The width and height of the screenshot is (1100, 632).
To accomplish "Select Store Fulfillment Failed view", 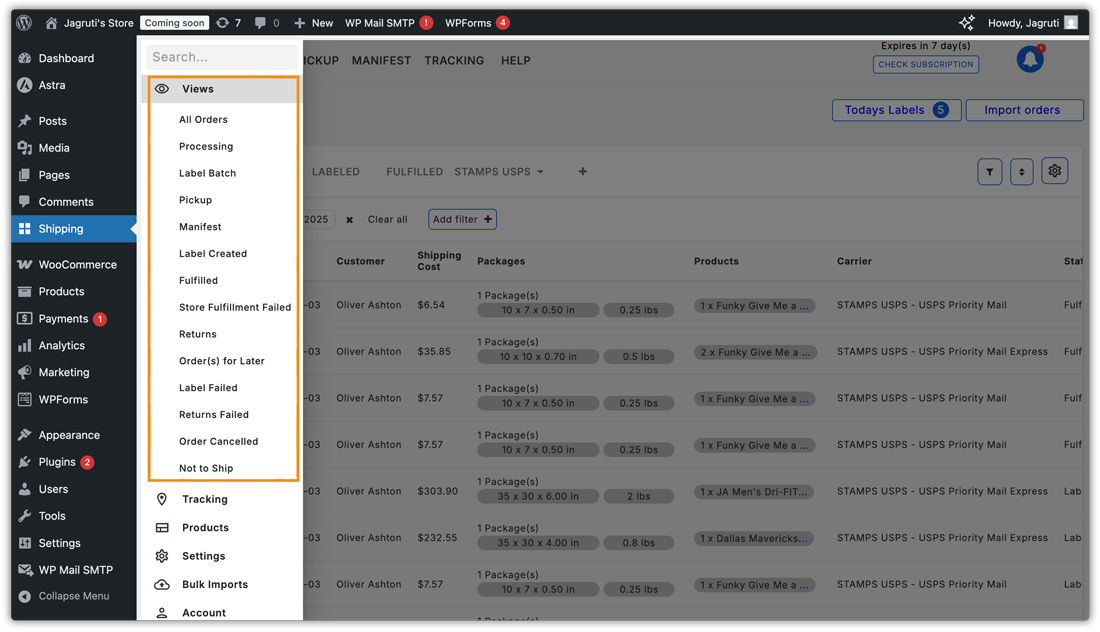I will (x=235, y=307).
